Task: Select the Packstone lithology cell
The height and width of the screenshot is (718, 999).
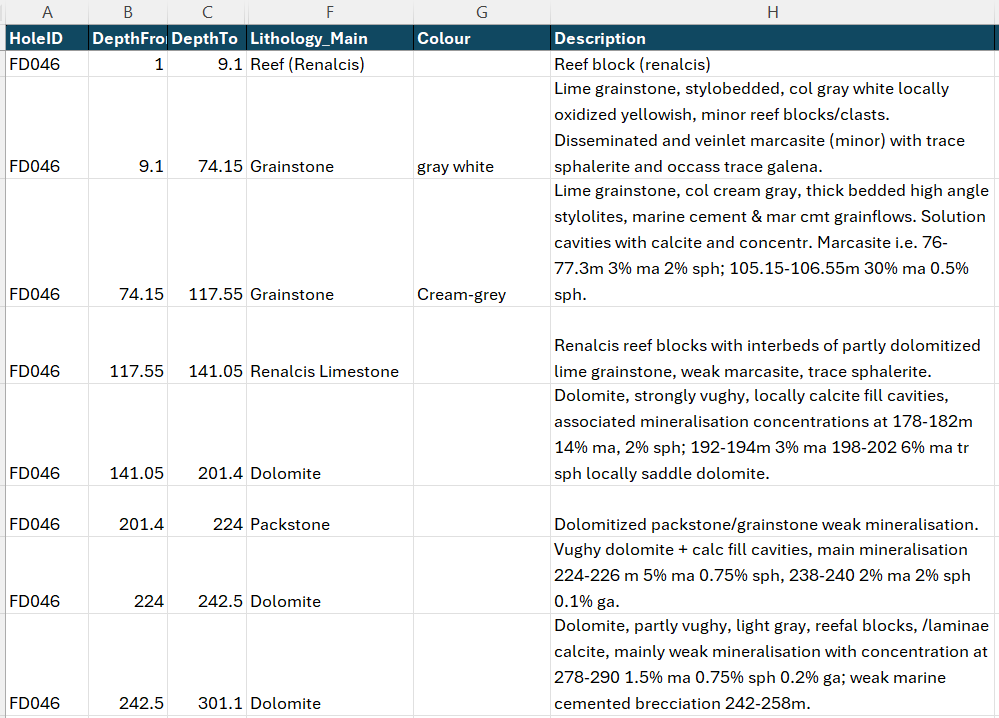Action: (x=330, y=512)
